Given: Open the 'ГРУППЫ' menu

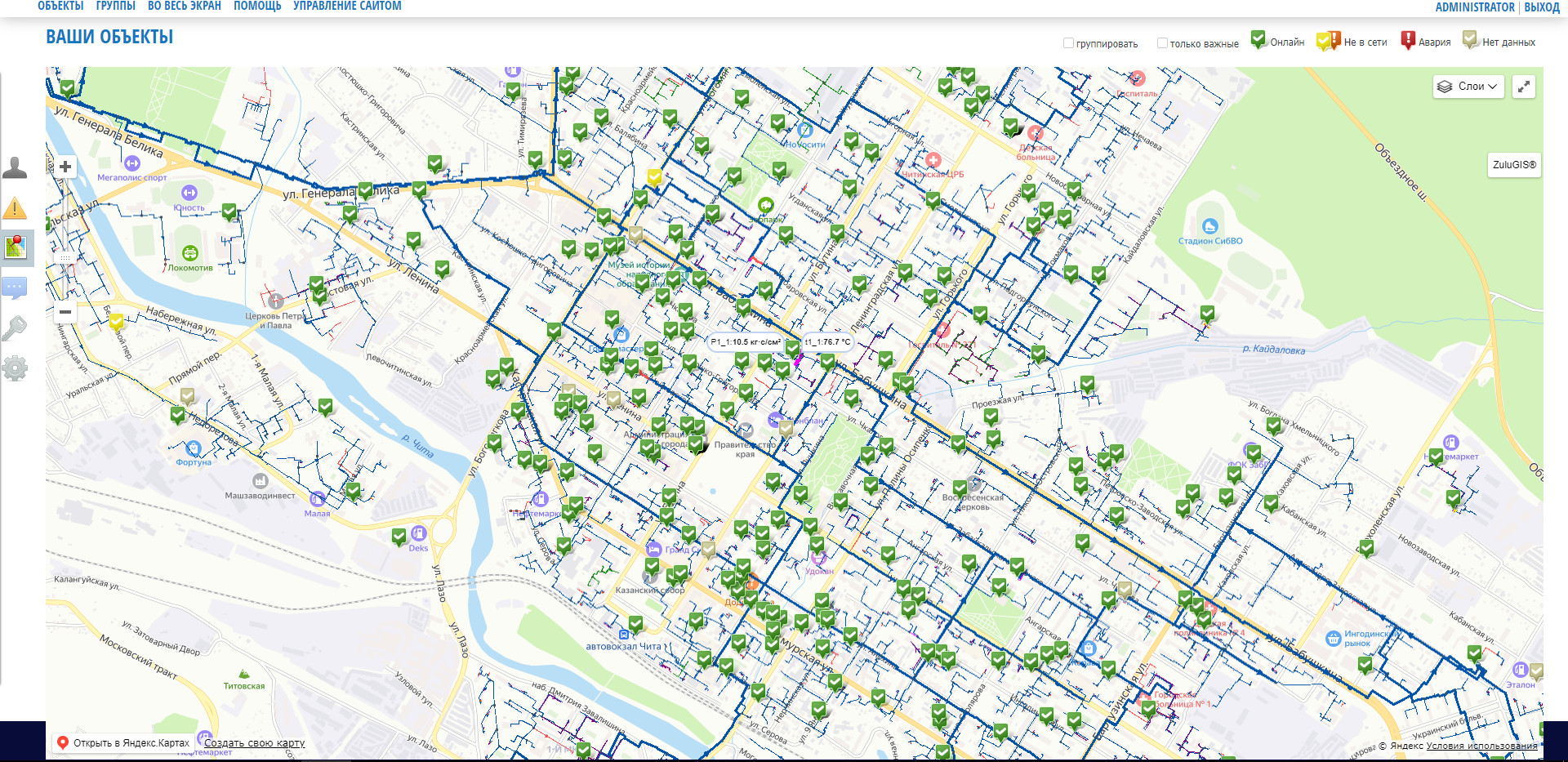Looking at the screenshot, I should point(115,7).
